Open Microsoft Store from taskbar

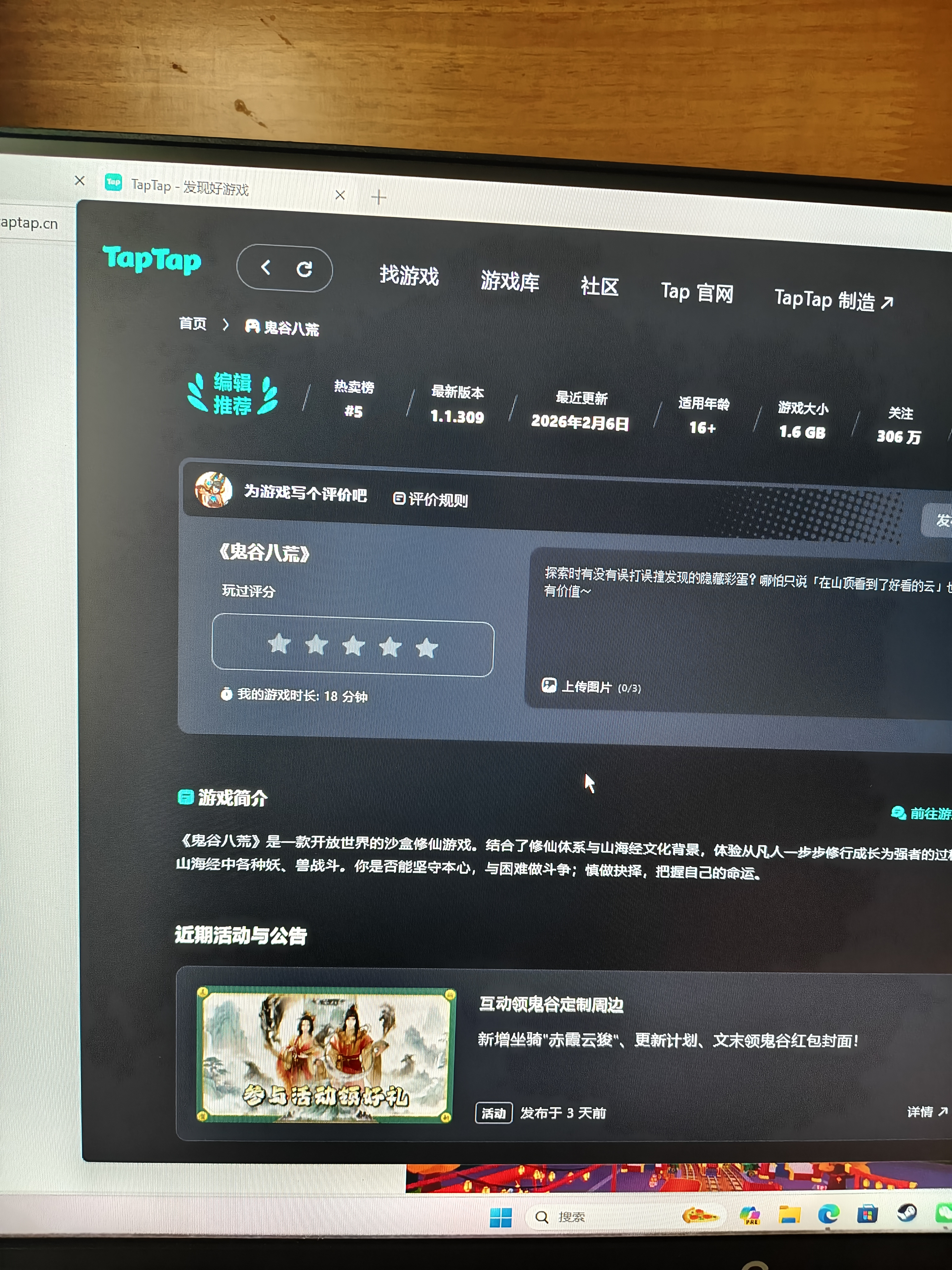pyautogui.click(x=867, y=1214)
